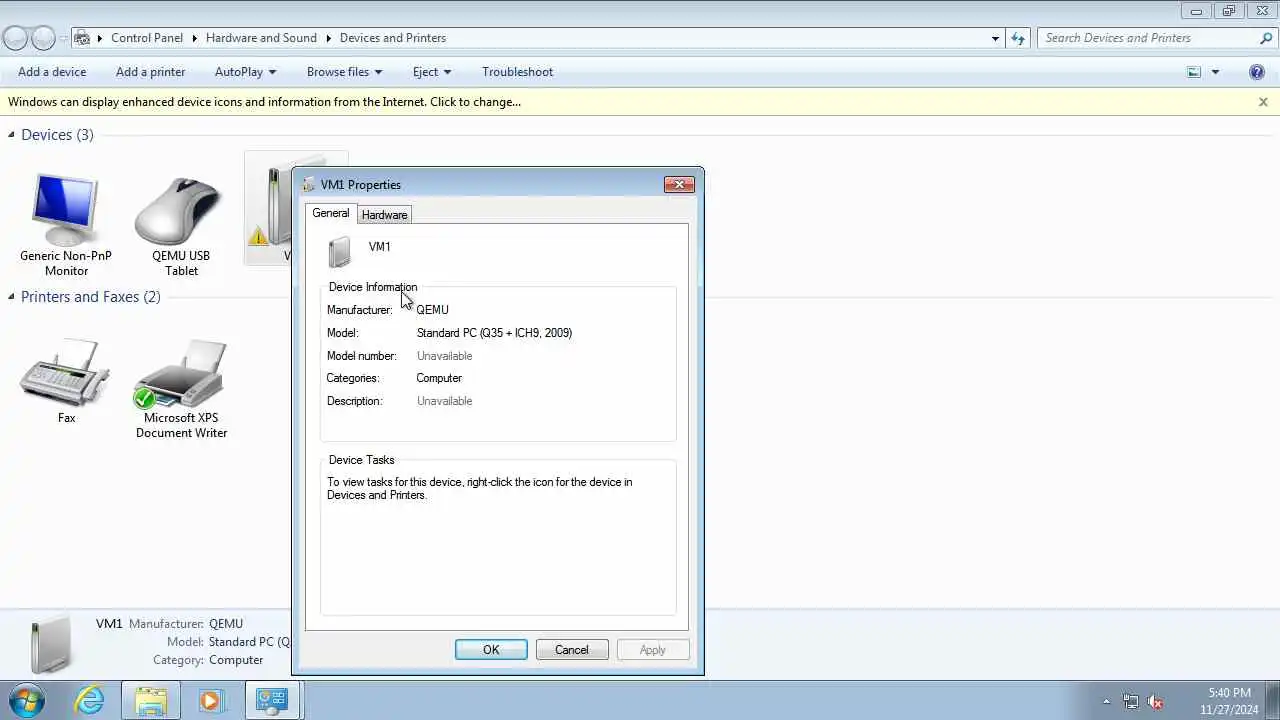Viewport: 1280px width, 720px height.
Task: Open Windows Media Player from taskbar
Action: (210, 700)
